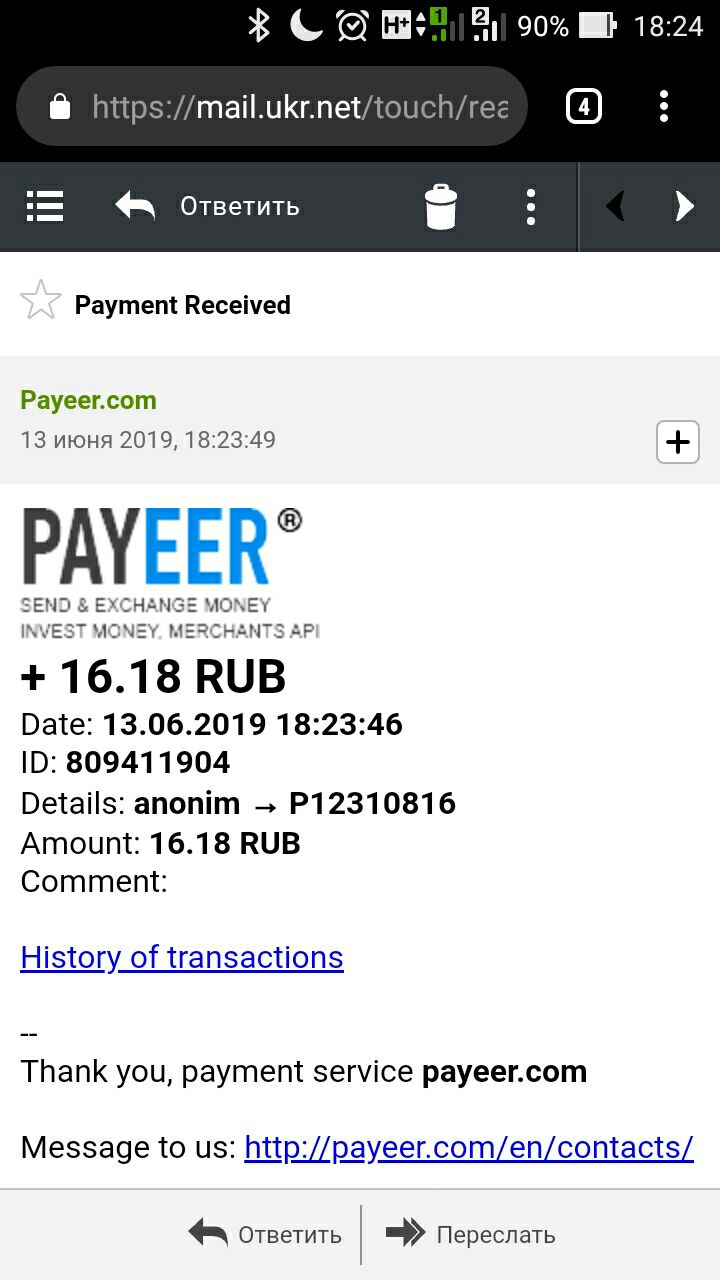The image size is (720, 1280).
Task: Tap Переслать to forward the email
Action: coord(470,1235)
